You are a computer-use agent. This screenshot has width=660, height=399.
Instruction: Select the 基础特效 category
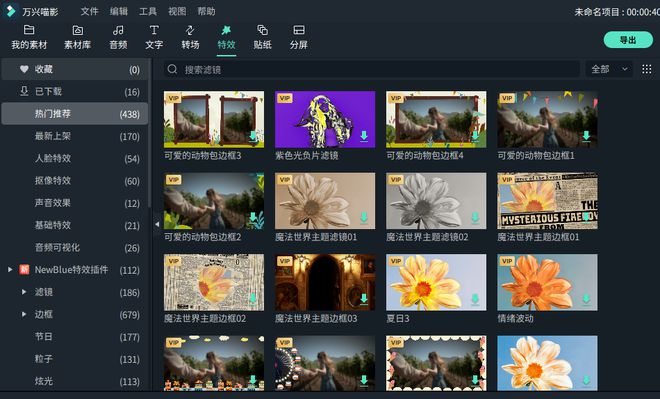[75, 225]
